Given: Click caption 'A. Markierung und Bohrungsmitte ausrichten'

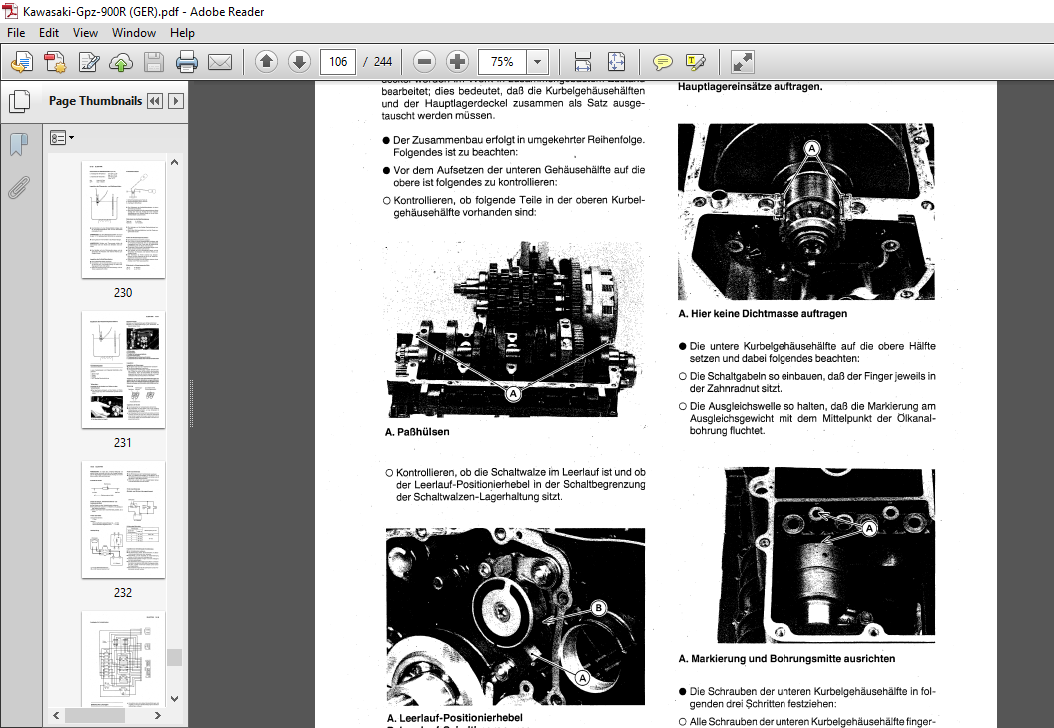Looking at the screenshot, I should coord(787,659).
